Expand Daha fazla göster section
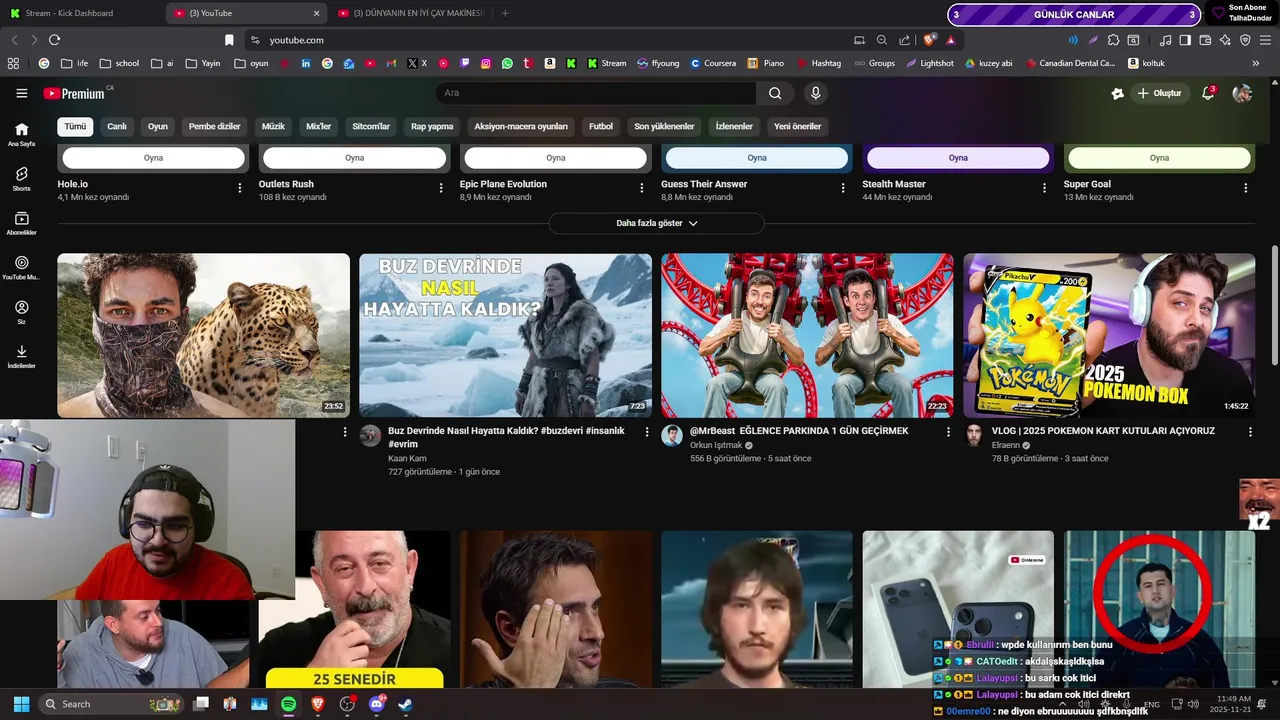 [657, 223]
